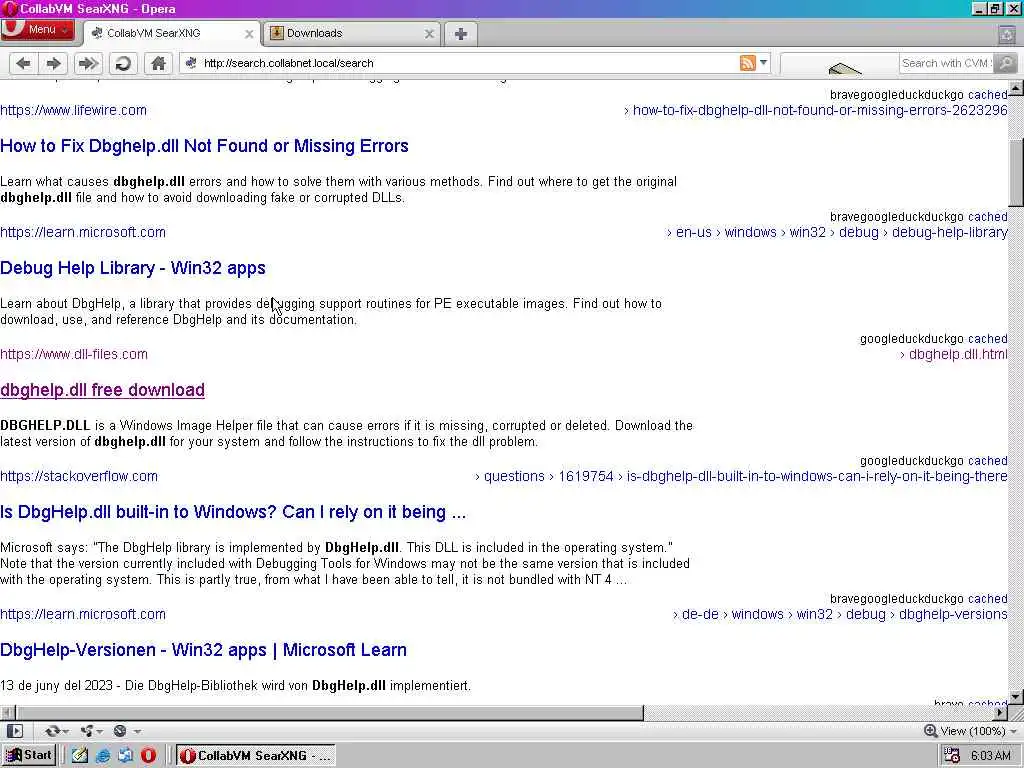Click the dbghelp.dll.html breadcrumb link
This screenshot has width=1024, height=768.
pos(958,354)
